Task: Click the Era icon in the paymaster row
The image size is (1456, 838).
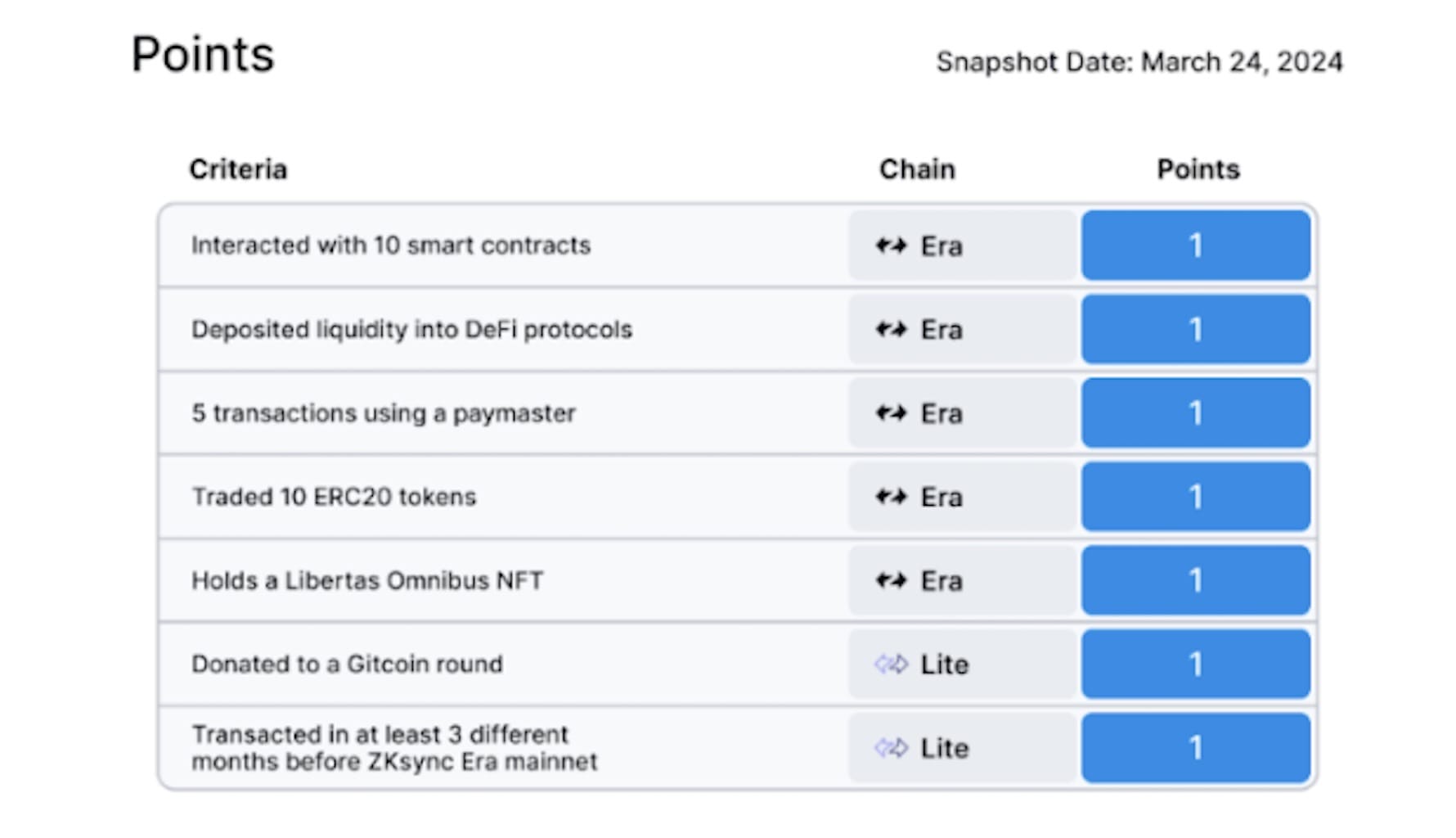Action: click(x=891, y=413)
